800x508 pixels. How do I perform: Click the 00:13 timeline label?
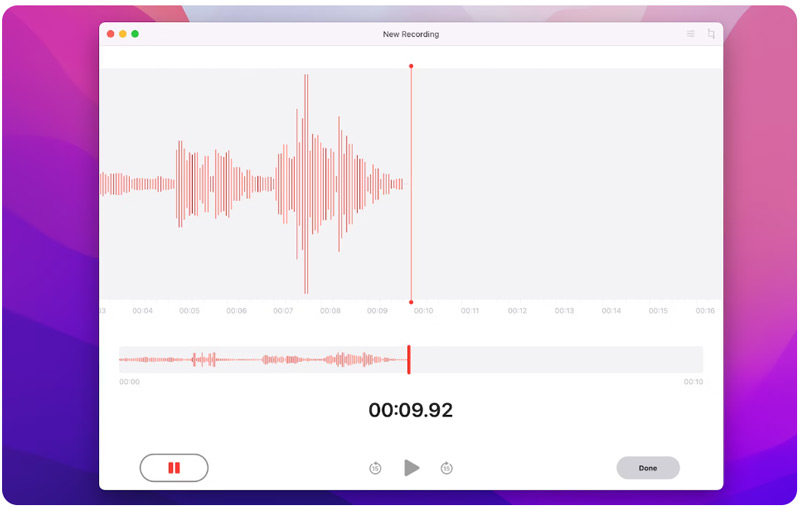pyautogui.click(x=564, y=311)
